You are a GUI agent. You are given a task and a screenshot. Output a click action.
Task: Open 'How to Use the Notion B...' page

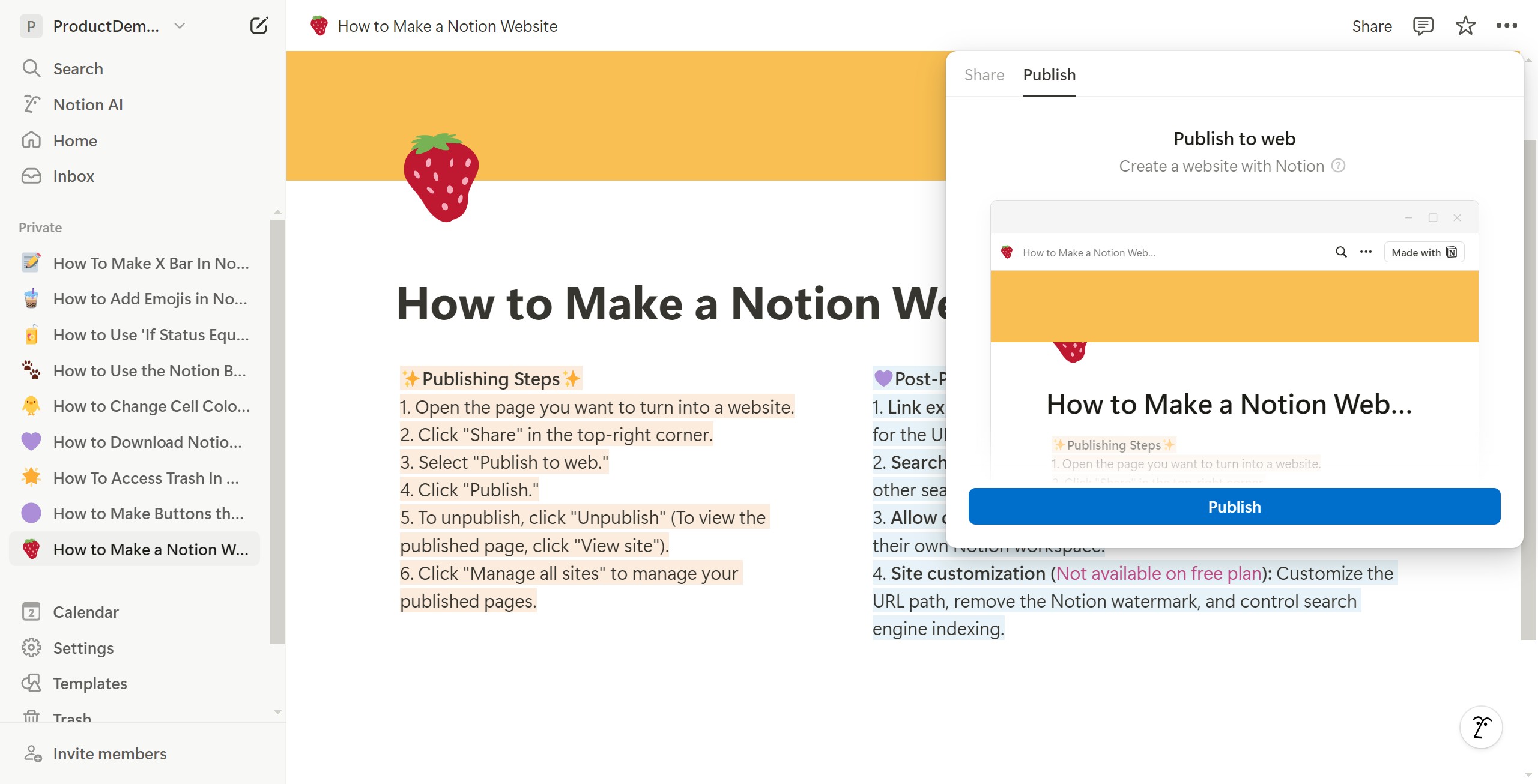pos(135,370)
